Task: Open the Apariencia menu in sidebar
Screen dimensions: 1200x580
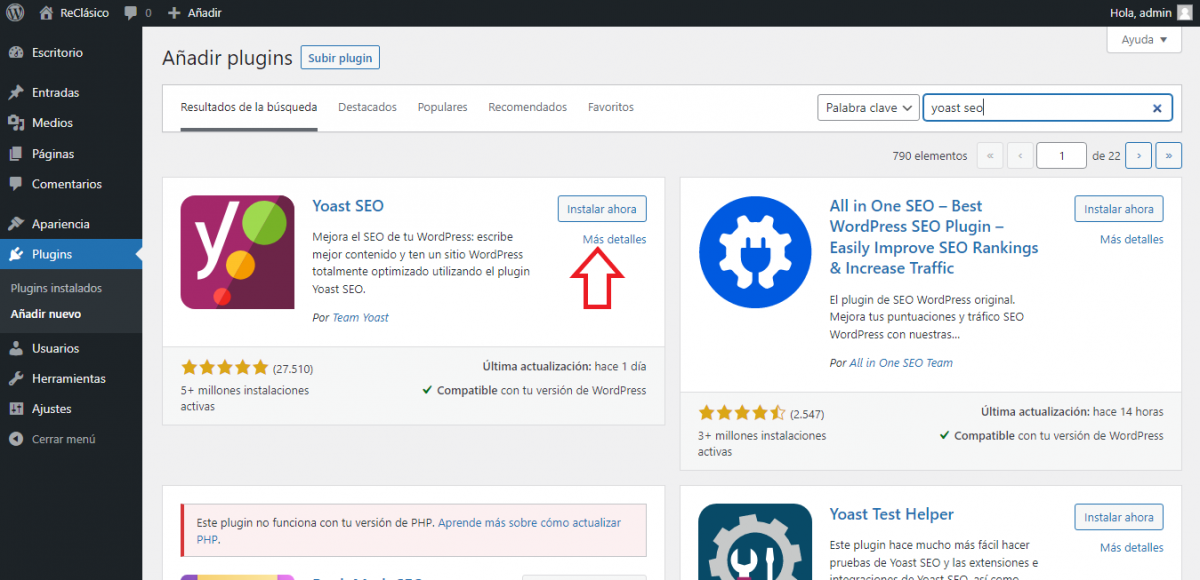Action: [60, 224]
